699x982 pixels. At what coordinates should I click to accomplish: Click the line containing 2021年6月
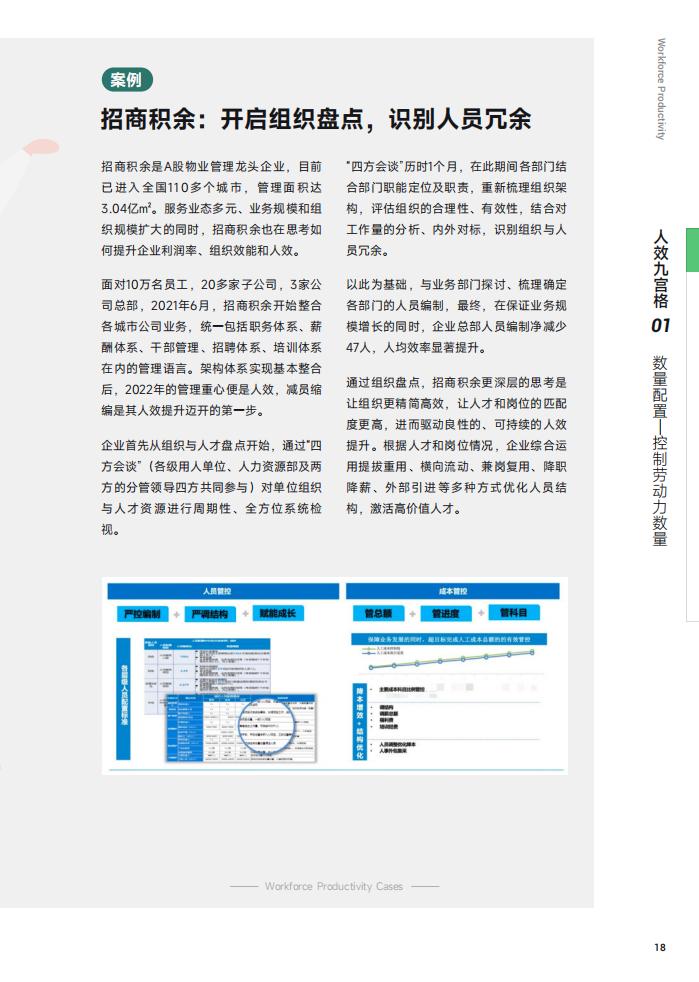[x=212, y=305]
